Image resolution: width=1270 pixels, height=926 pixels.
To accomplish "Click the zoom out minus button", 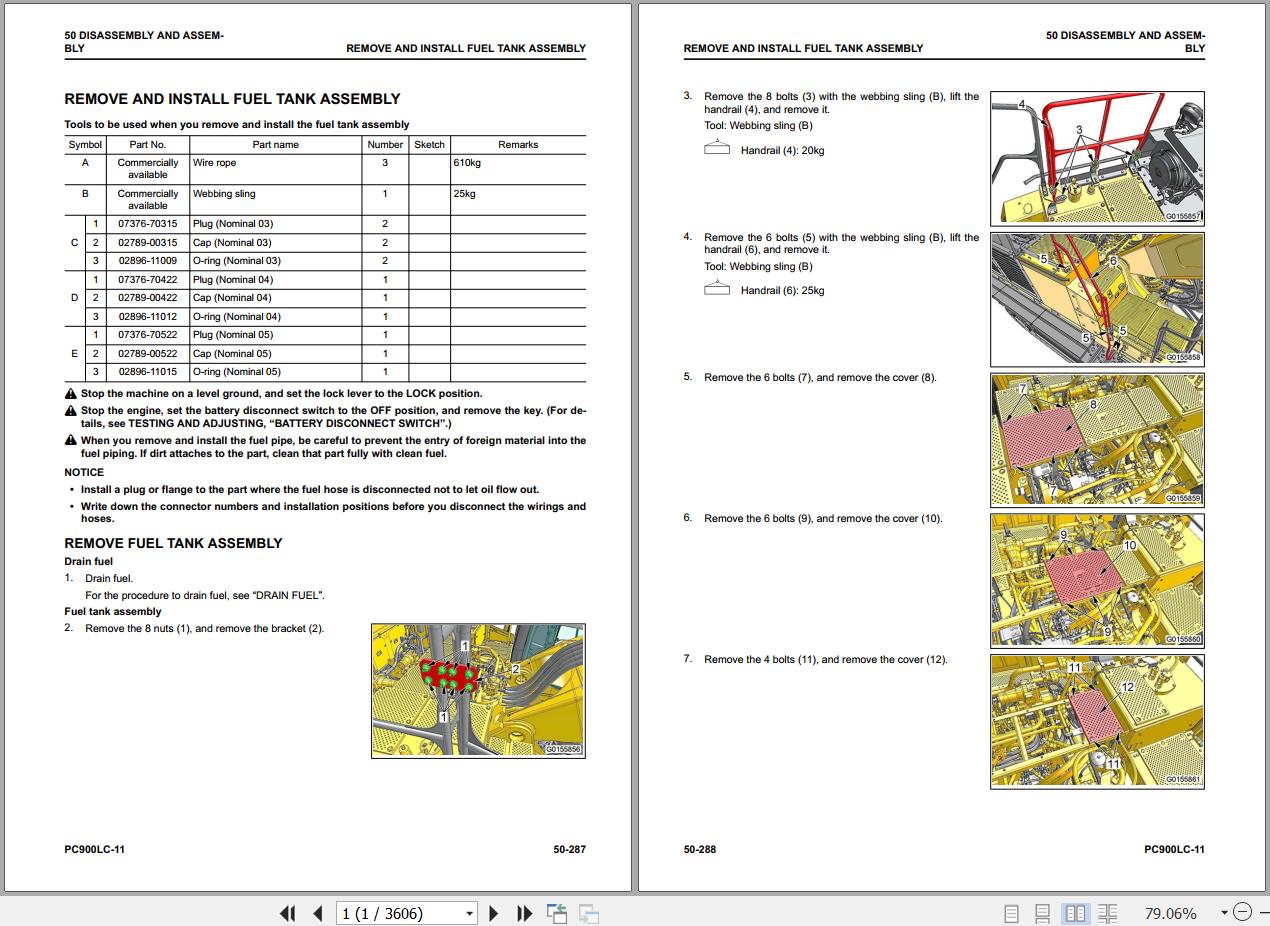I will (x=1242, y=912).
